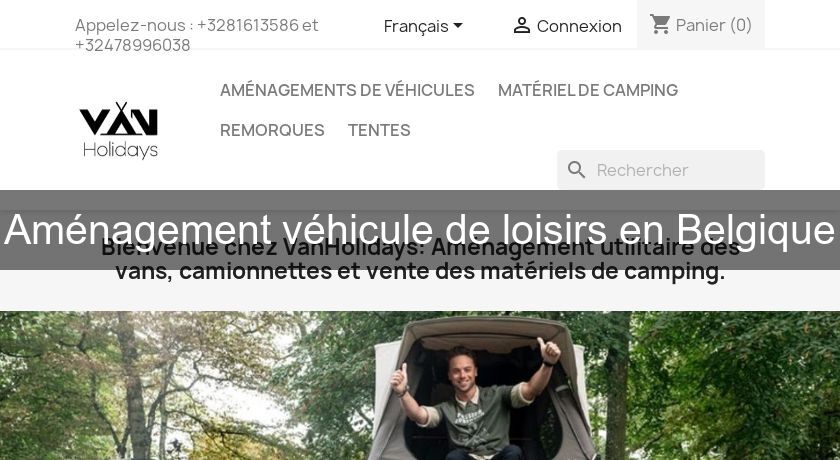840x460 pixels.
Task: Click phone number +32478996038
Action: point(133,46)
